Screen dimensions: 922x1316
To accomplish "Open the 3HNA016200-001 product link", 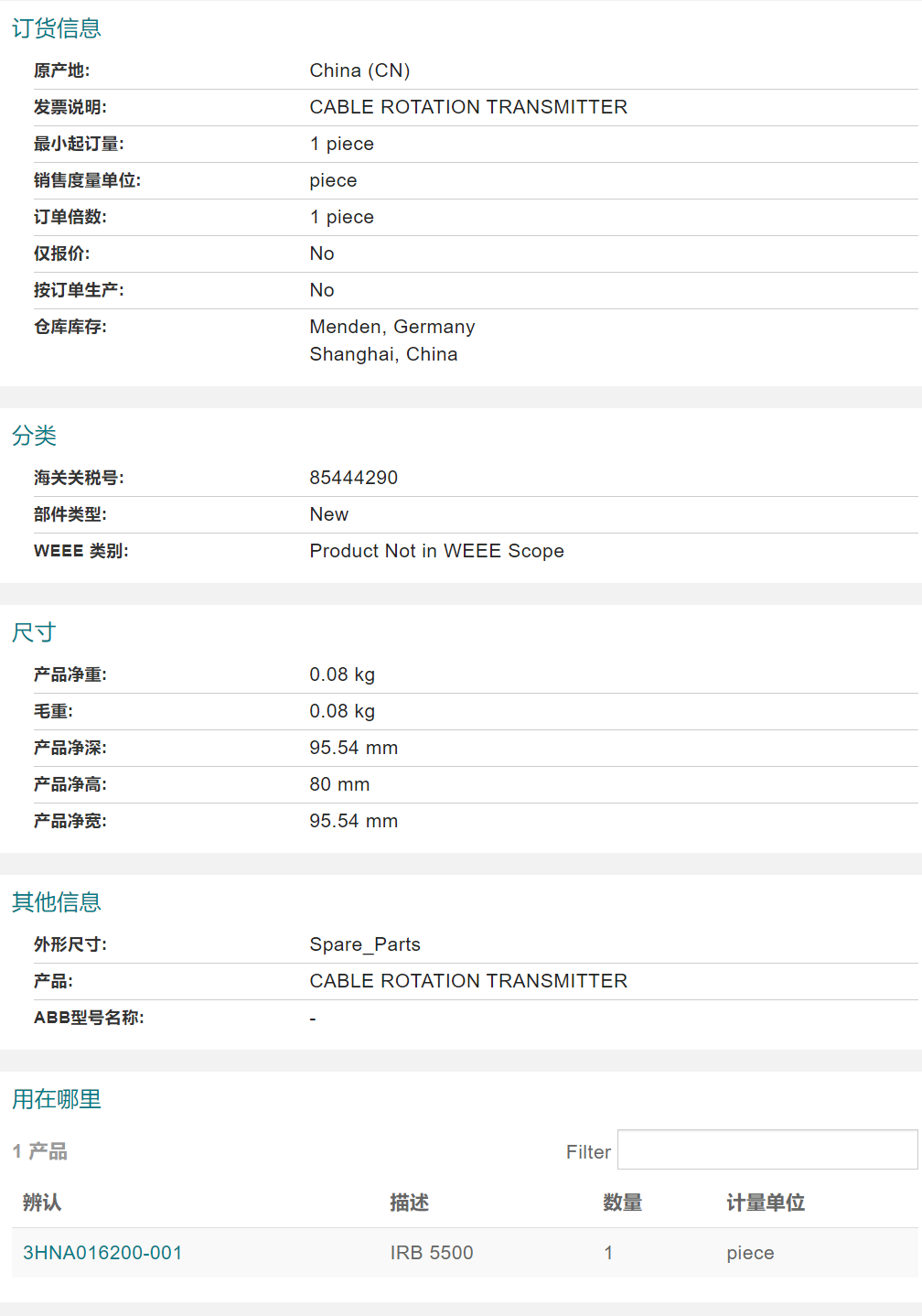I will [102, 1253].
